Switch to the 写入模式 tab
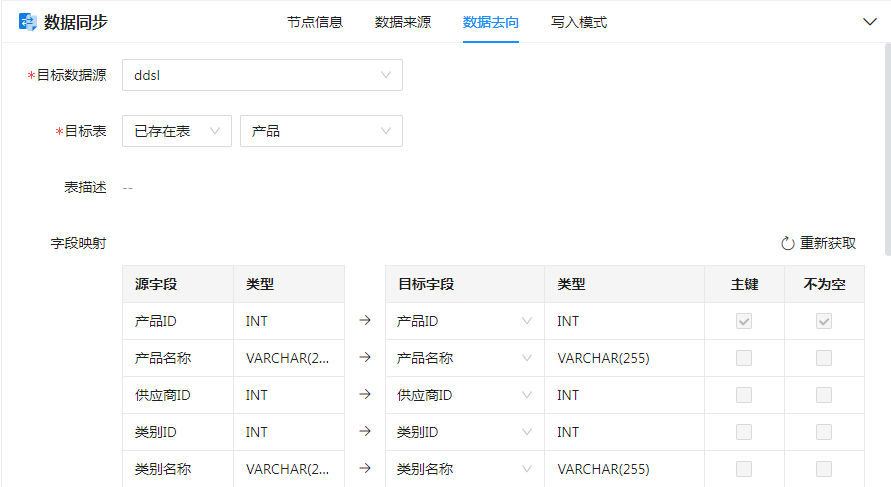The height and width of the screenshot is (487, 891). click(x=578, y=22)
